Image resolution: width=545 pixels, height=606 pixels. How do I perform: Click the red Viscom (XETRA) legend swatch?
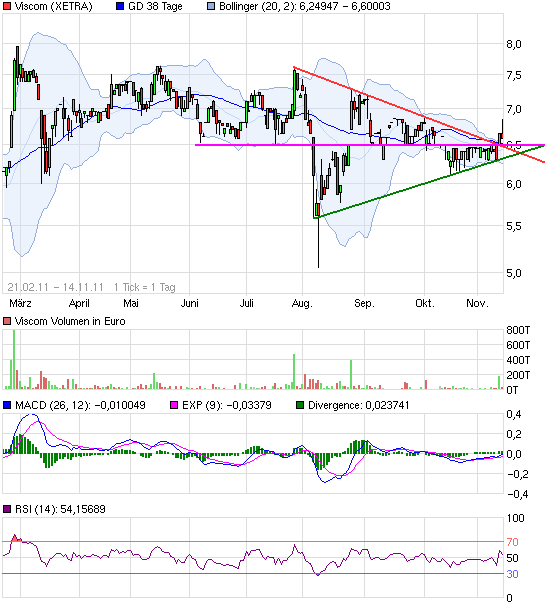coord(7,6)
